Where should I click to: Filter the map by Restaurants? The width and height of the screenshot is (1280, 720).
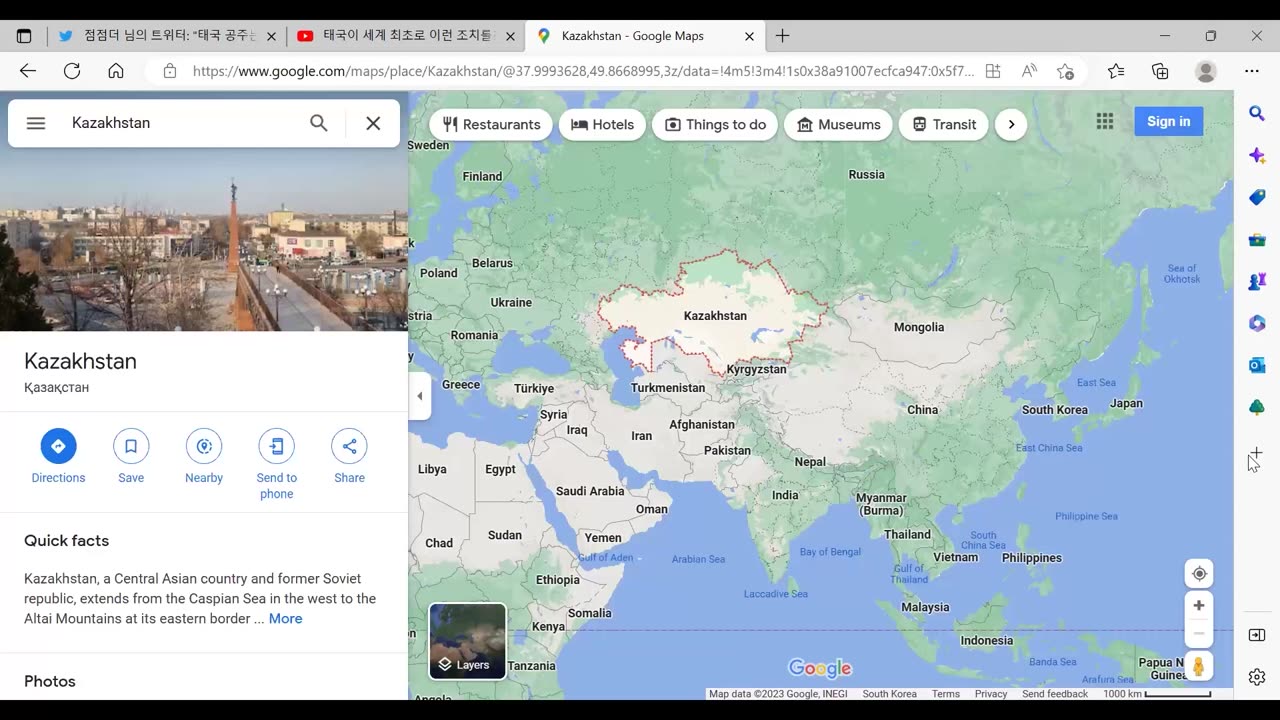click(x=491, y=125)
